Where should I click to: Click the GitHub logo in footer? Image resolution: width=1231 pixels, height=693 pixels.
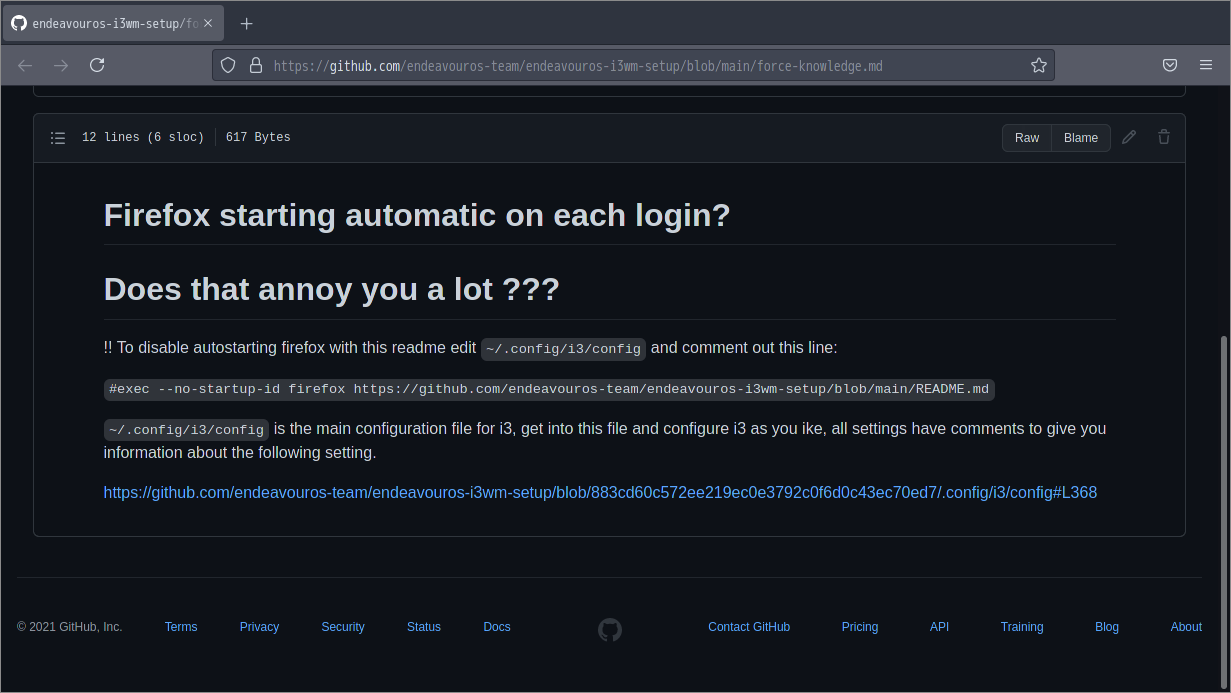pyautogui.click(x=610, y=630)
